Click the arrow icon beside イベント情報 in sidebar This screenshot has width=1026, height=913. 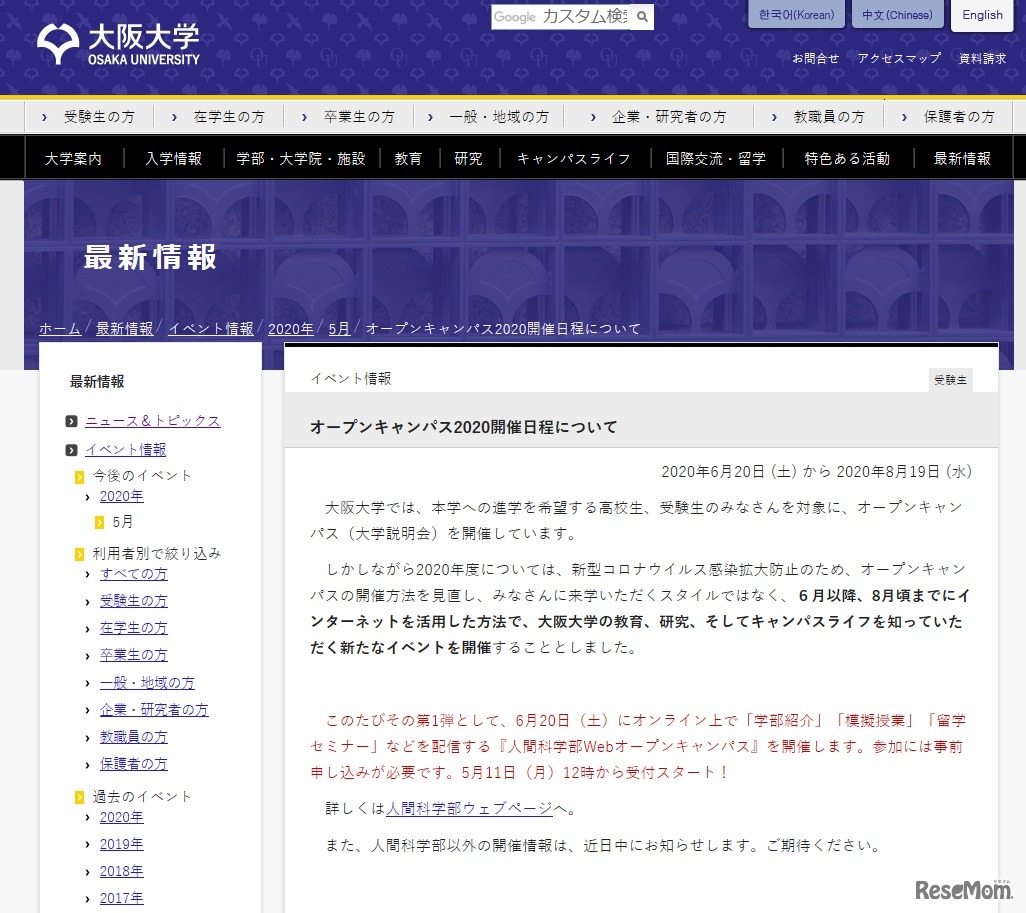70,449
